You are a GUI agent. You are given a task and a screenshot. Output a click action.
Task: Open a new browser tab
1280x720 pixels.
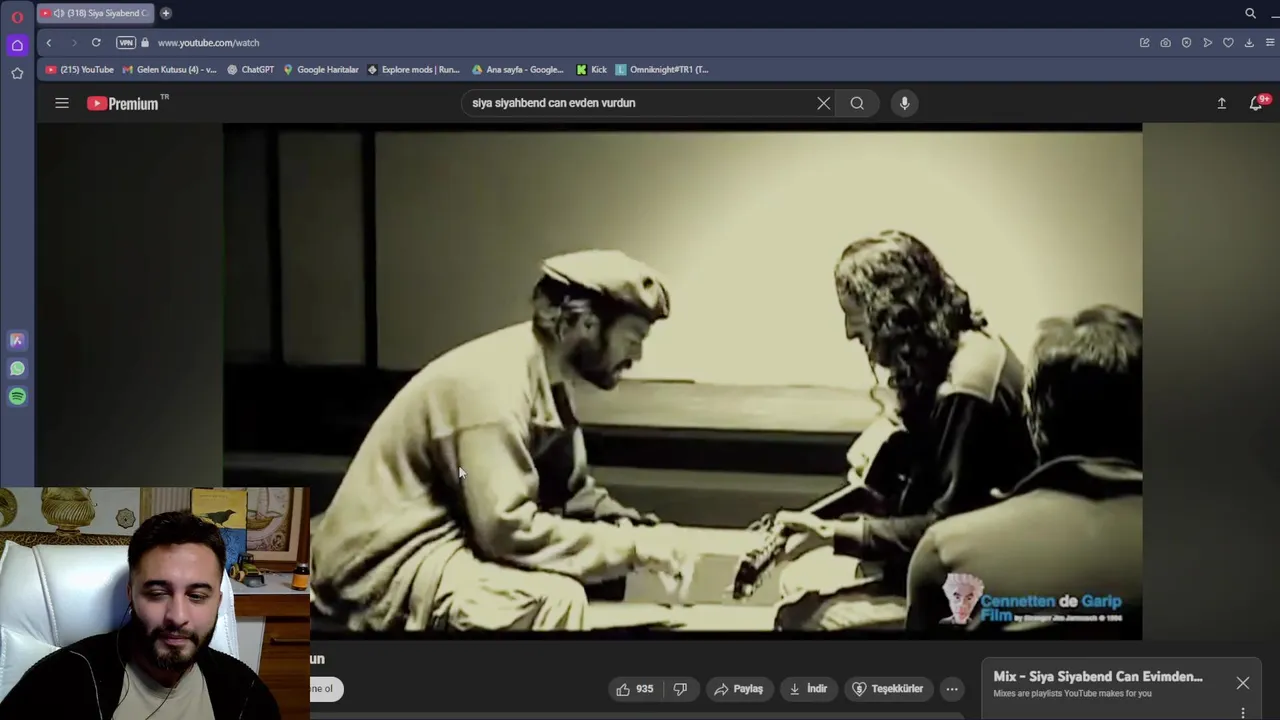pos(166,13)
